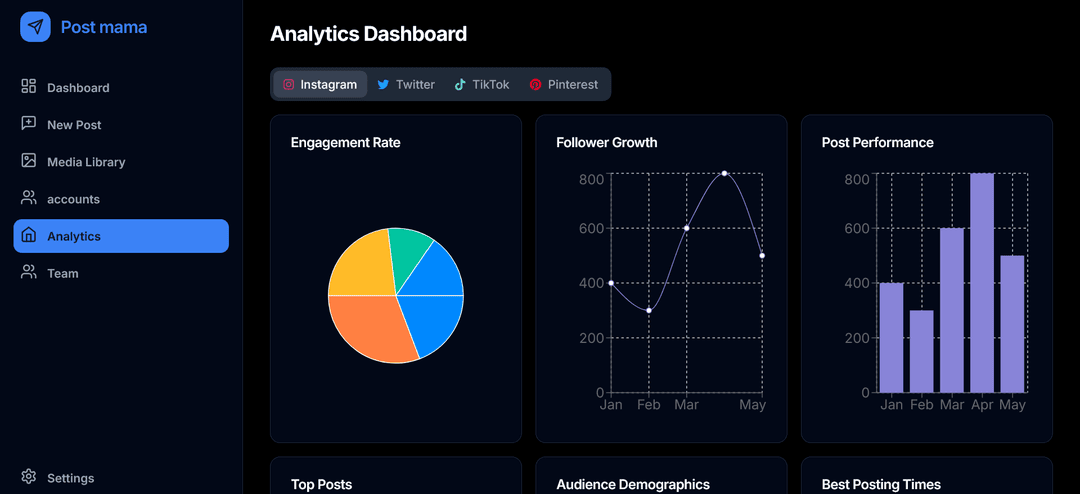Screen dimensions: 1080x494
Task: Open the Pinterest analytics tab
Action: click(x=564, y=85)
